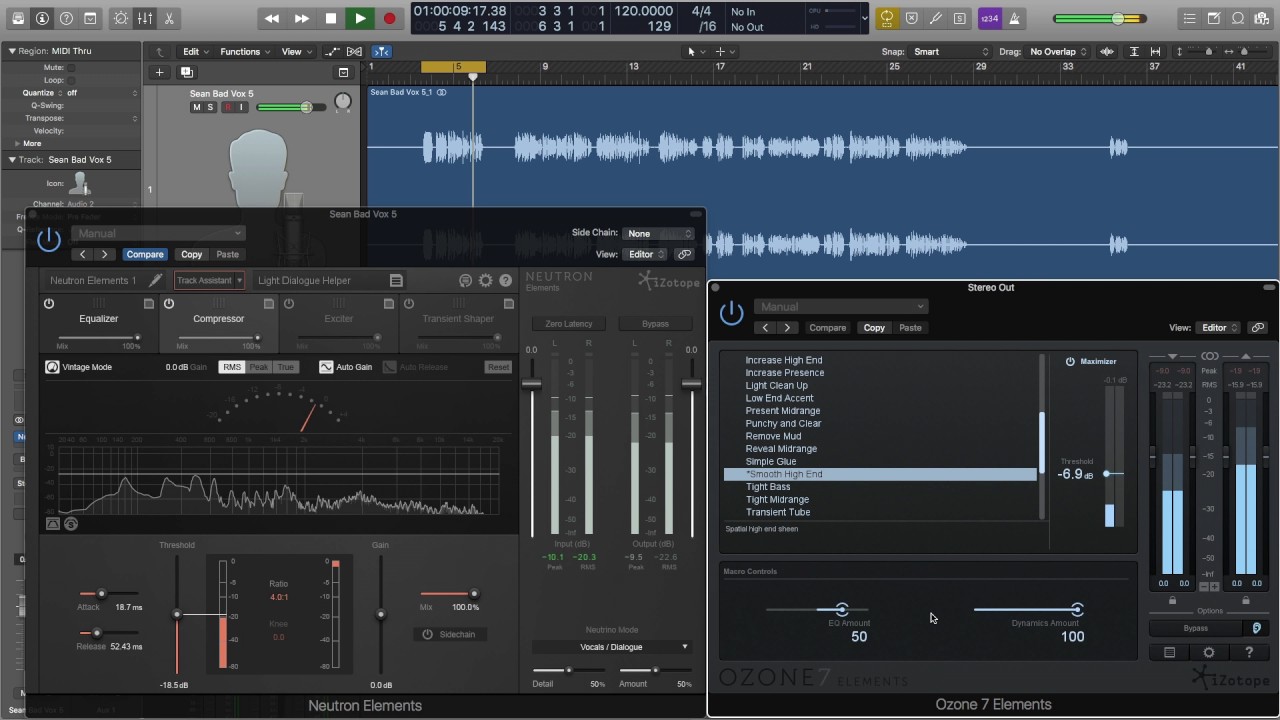Toggle Input Monitoring on Sean Bad Vox 5
The image size is (1280, 720).
240,107
